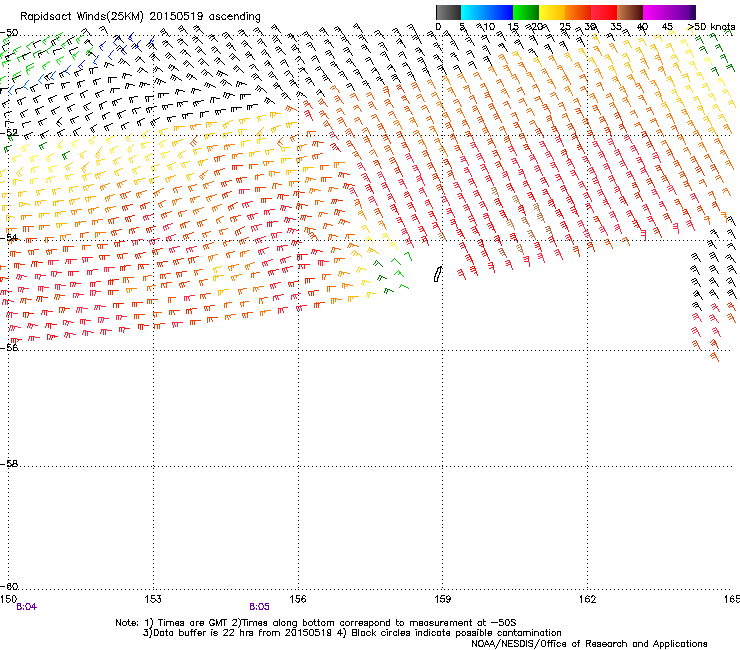This screenshot has height=650, width=740.
Task: Select the red 30-35 knot legend segment
Action: click(604, 12)
